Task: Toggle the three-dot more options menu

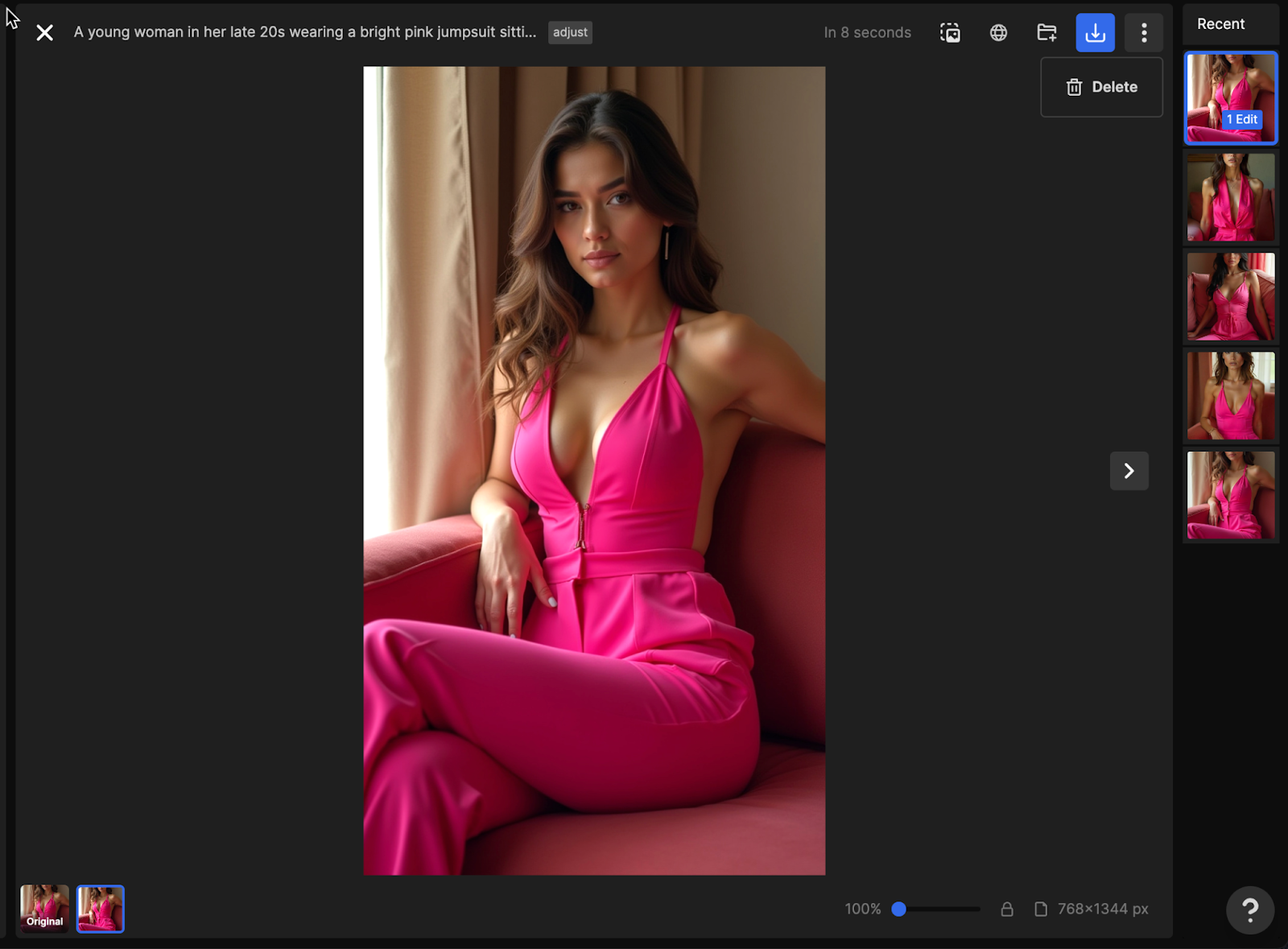Action: pyautogui.click(x=1144, y=32)
